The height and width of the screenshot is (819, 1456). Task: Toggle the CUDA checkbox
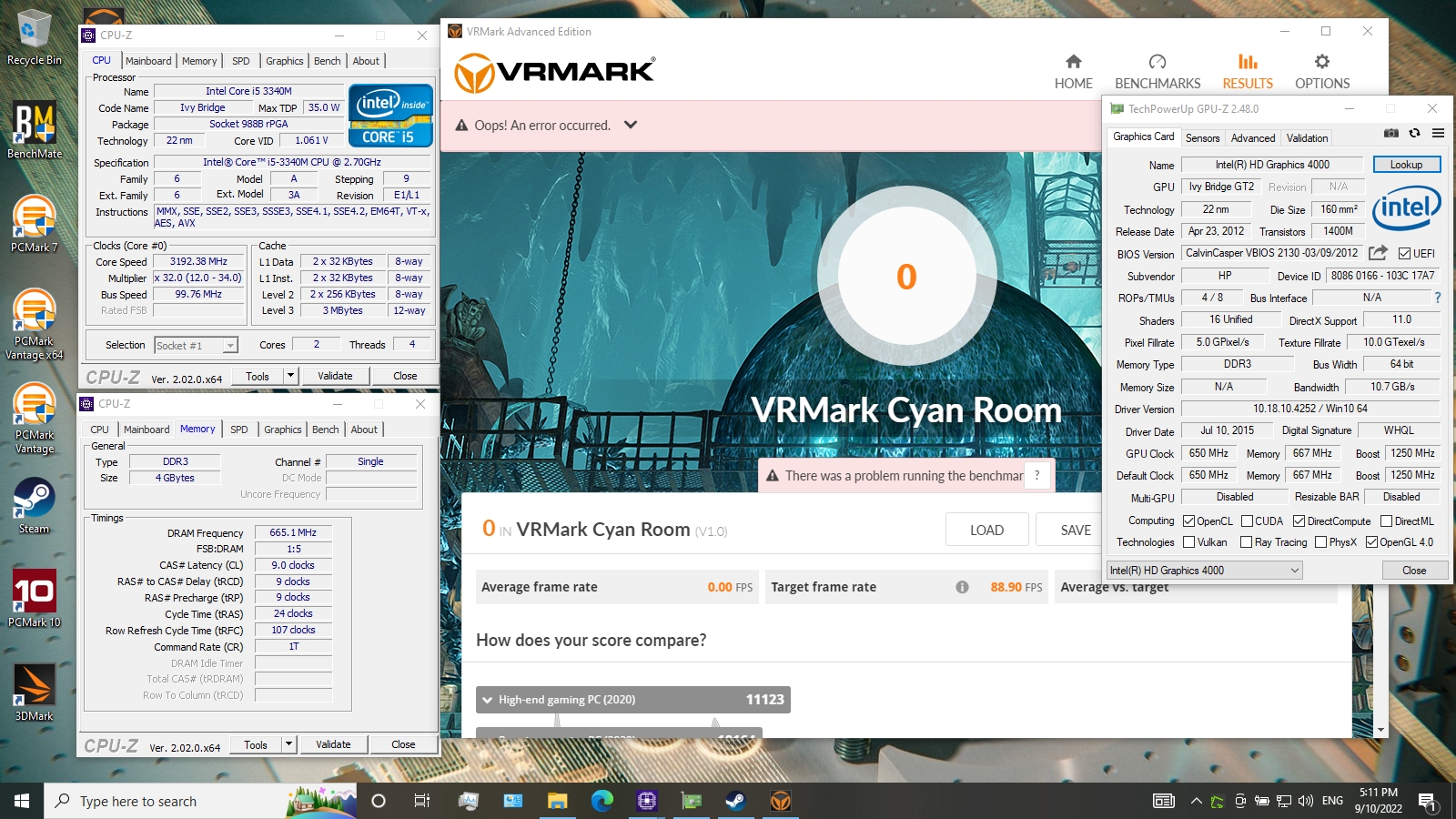click(x=1247, y=521)
